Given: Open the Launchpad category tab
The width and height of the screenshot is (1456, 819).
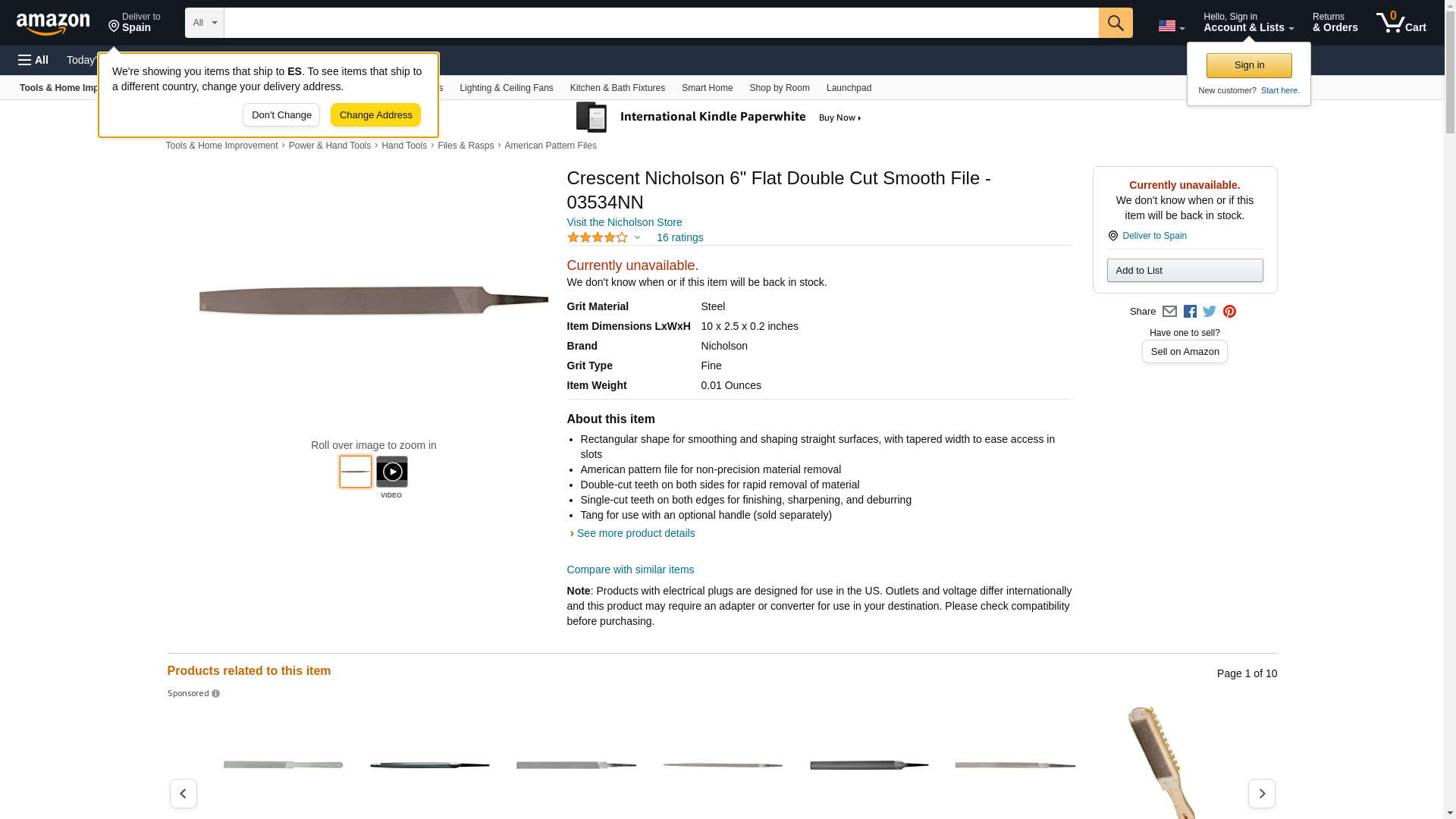Looking at the screenshot, I should pos(849,88).
